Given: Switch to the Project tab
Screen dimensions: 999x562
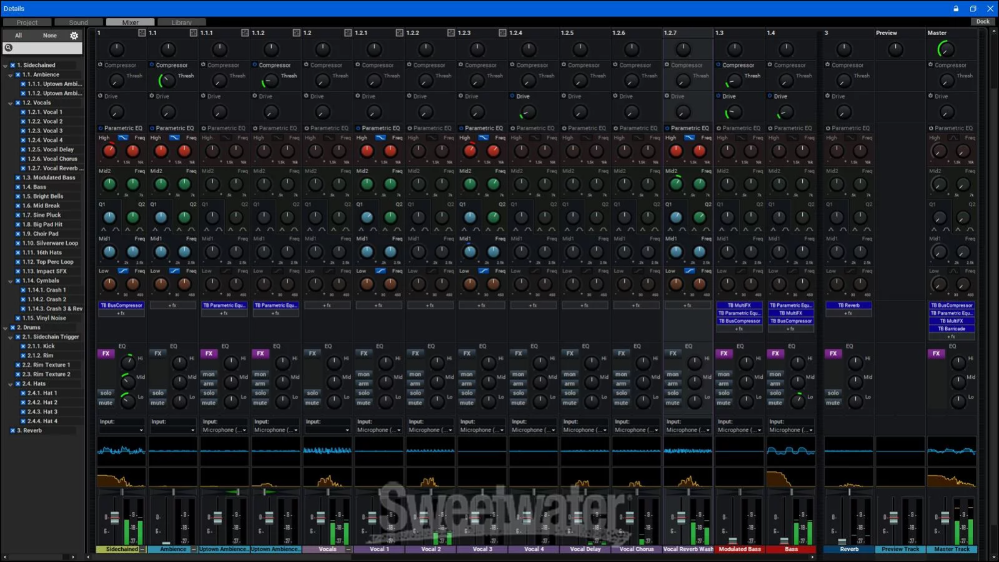Looking at the screenshot, I should [27, 22].
